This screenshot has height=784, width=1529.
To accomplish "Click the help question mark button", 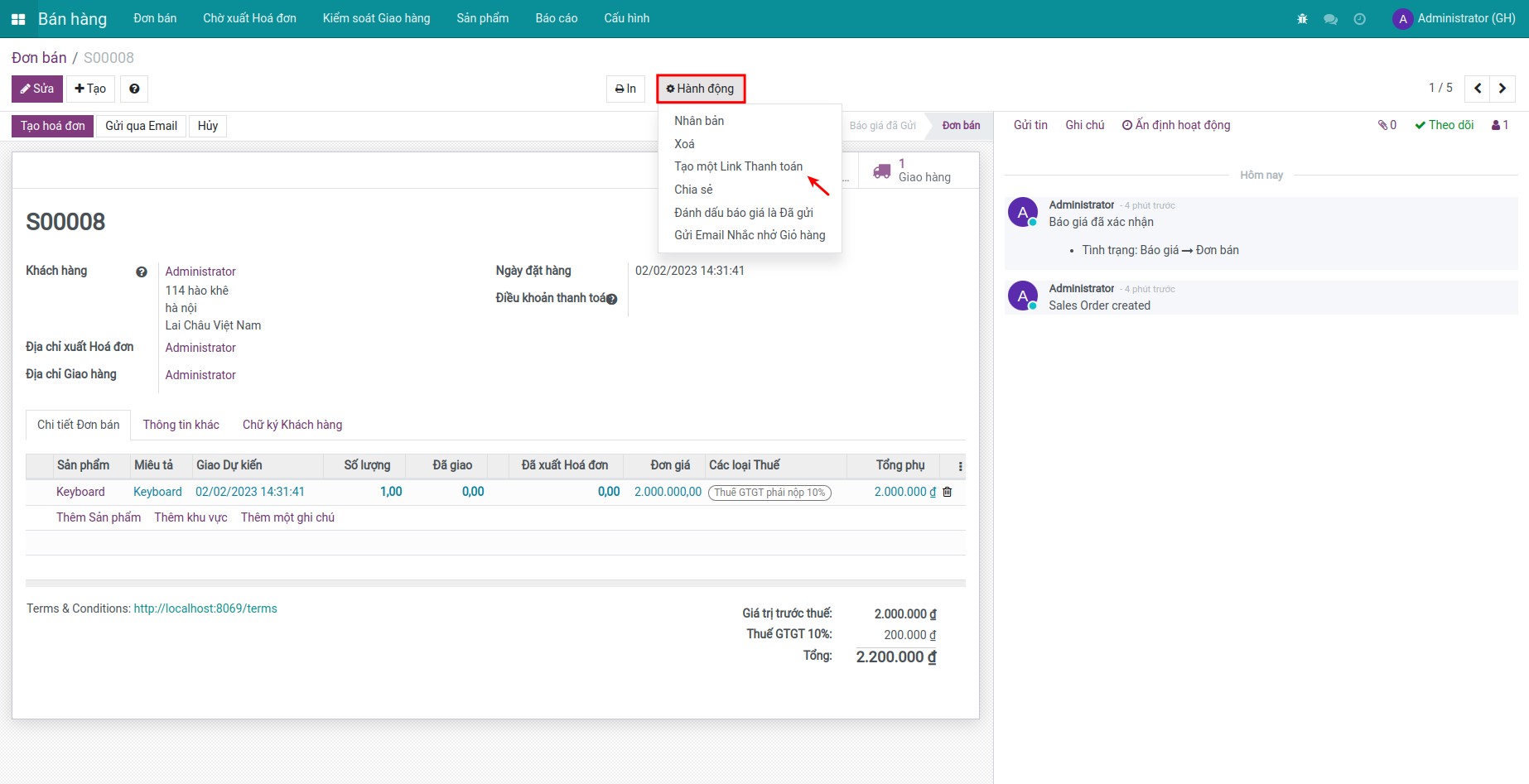I will [134, 89].
